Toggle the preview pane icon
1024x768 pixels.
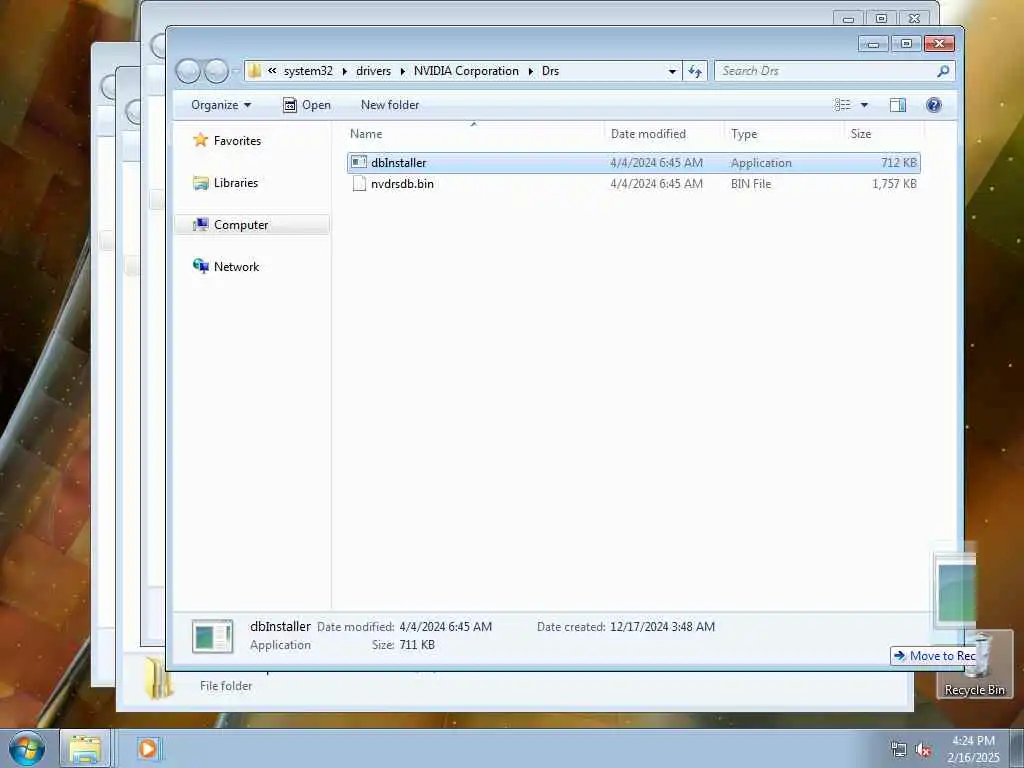pyautogui.click(x=898, y=105)
